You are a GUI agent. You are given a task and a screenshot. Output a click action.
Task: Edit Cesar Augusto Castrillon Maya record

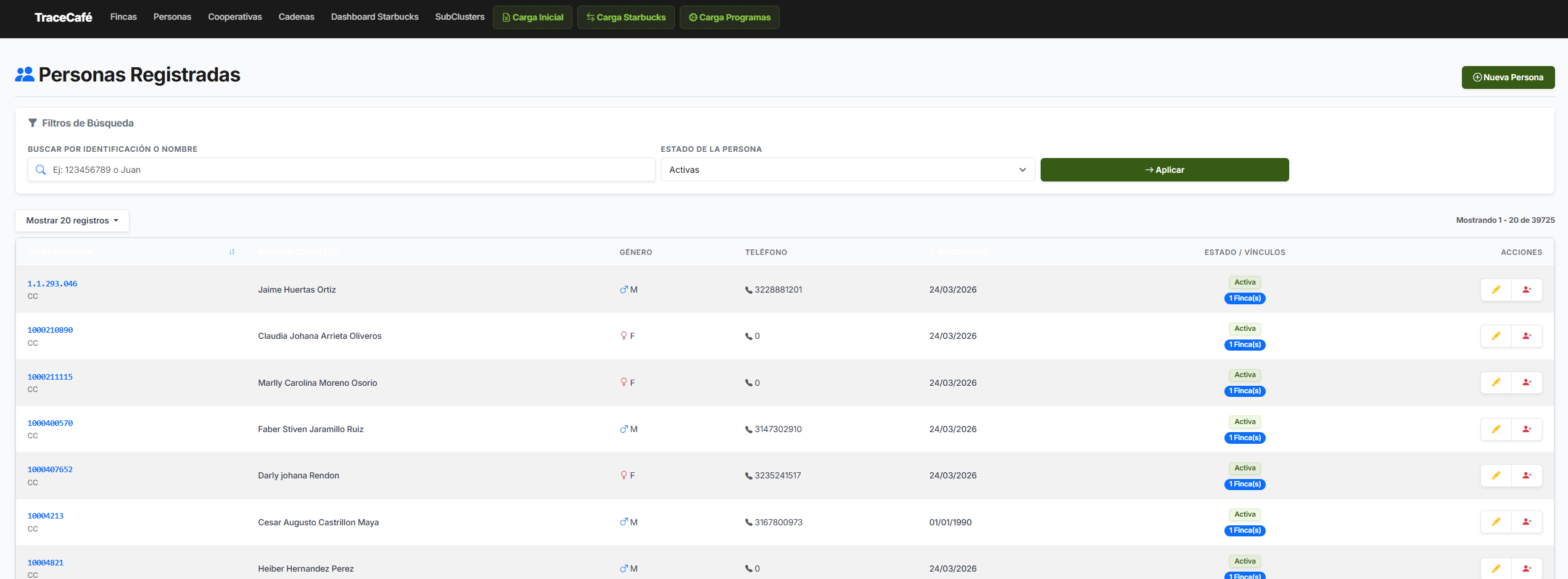coord(1496,522)
